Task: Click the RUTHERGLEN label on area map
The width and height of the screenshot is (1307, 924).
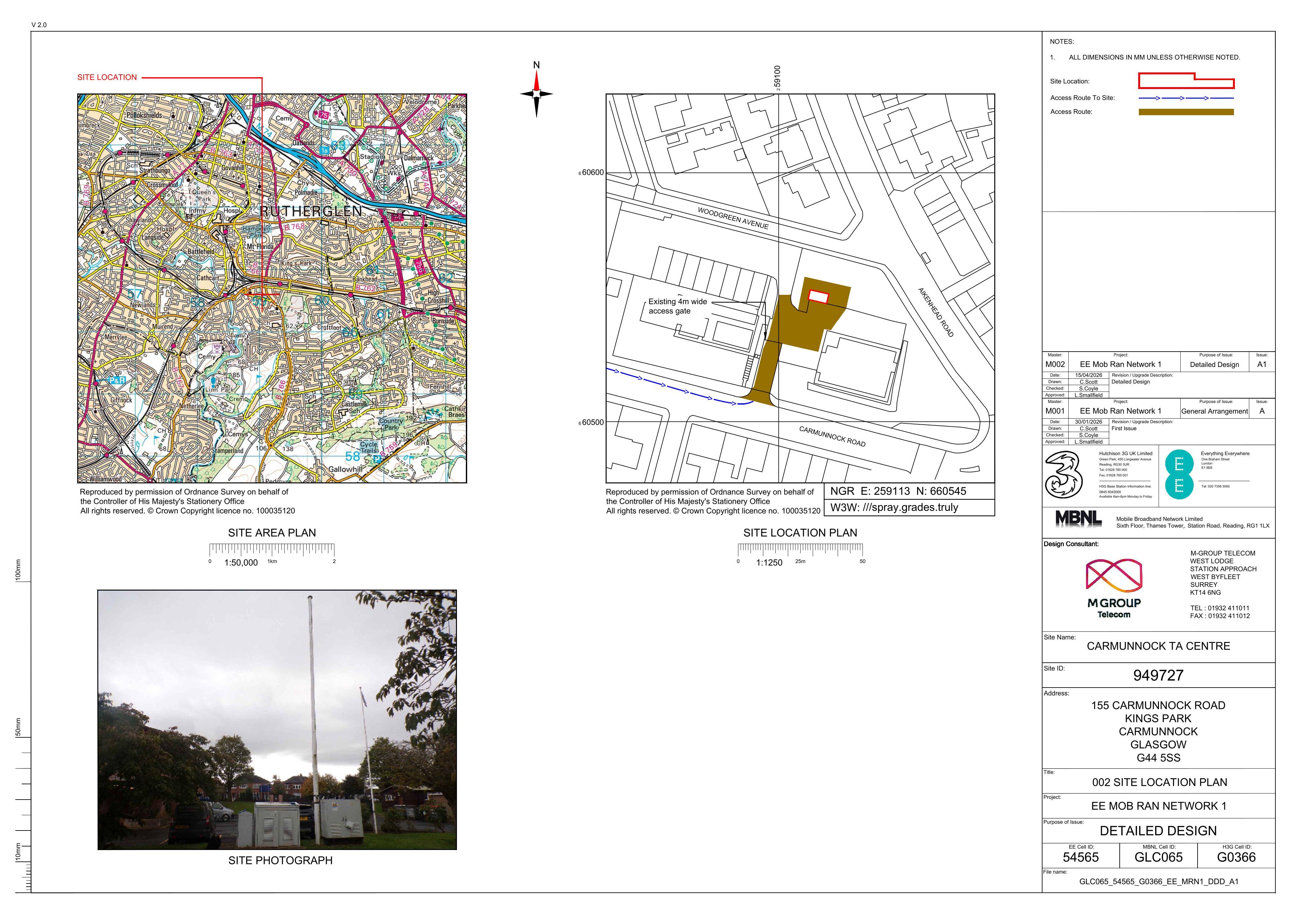Action: coord(311,211)
